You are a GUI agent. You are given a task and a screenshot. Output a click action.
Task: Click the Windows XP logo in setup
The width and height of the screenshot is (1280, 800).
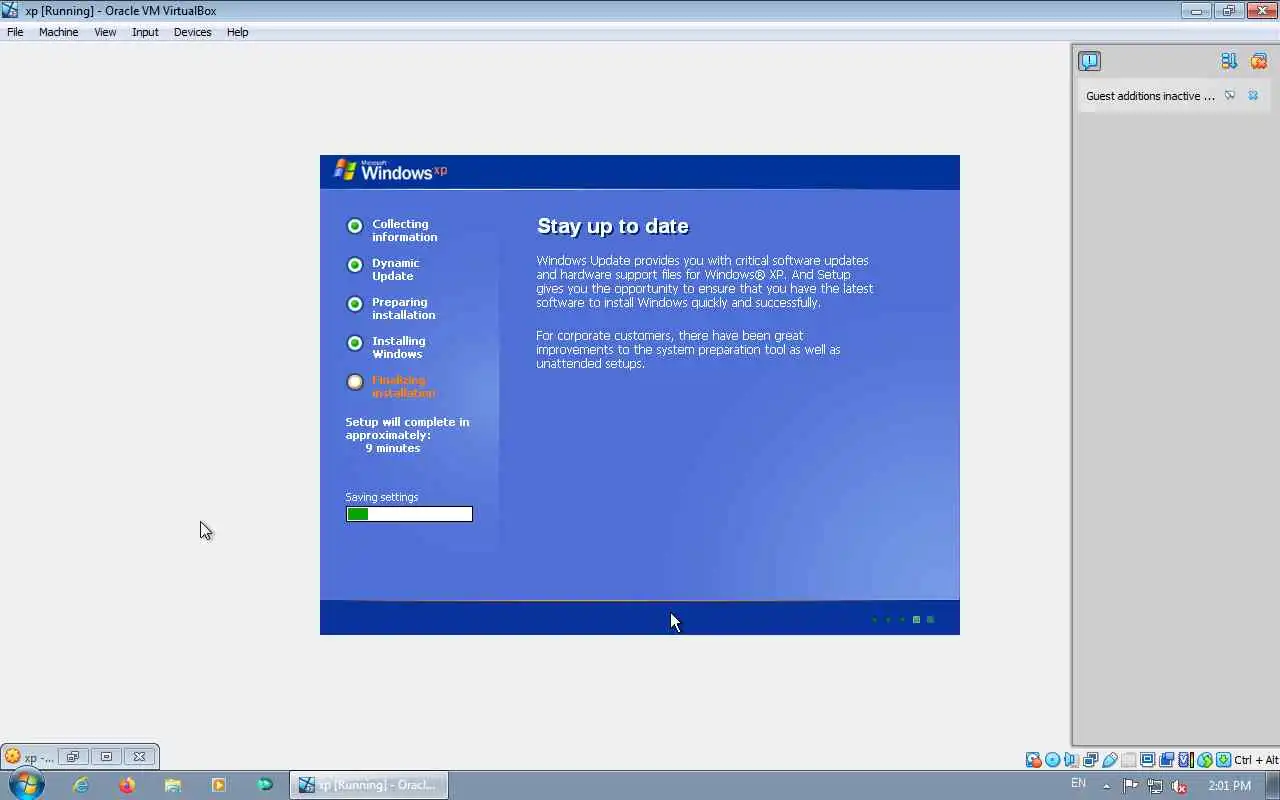point(390,170)
